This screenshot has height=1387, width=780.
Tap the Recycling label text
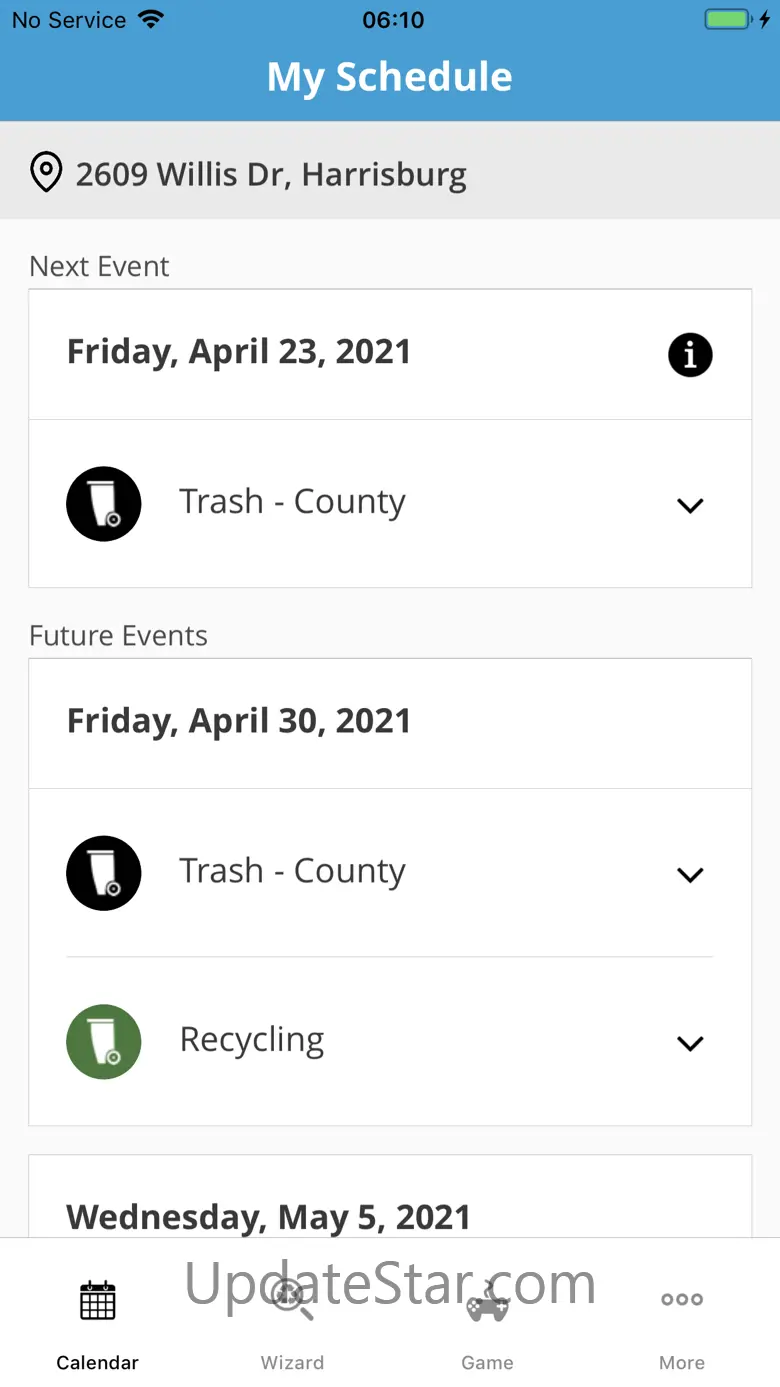(x=252, y=1040)
